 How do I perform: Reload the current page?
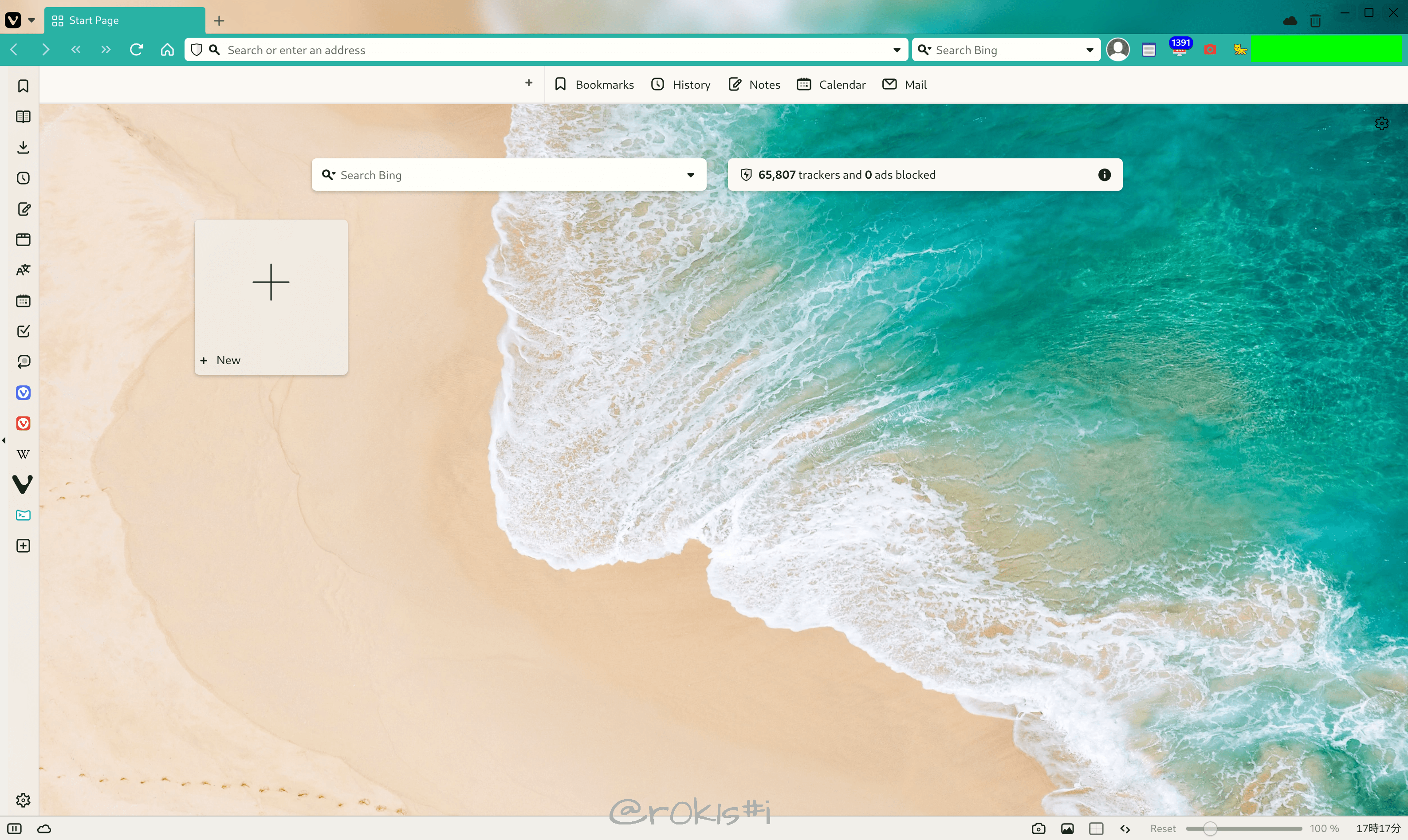point(137,50)
